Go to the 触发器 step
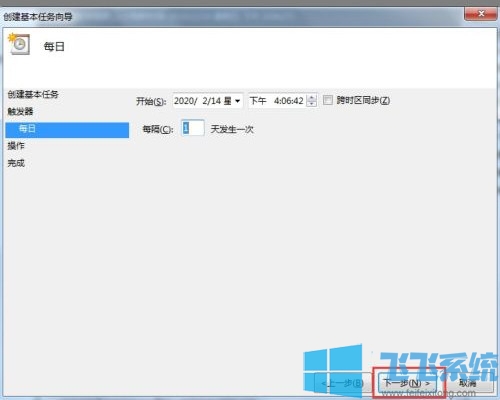Screen dimensions: 500x400 20,111
